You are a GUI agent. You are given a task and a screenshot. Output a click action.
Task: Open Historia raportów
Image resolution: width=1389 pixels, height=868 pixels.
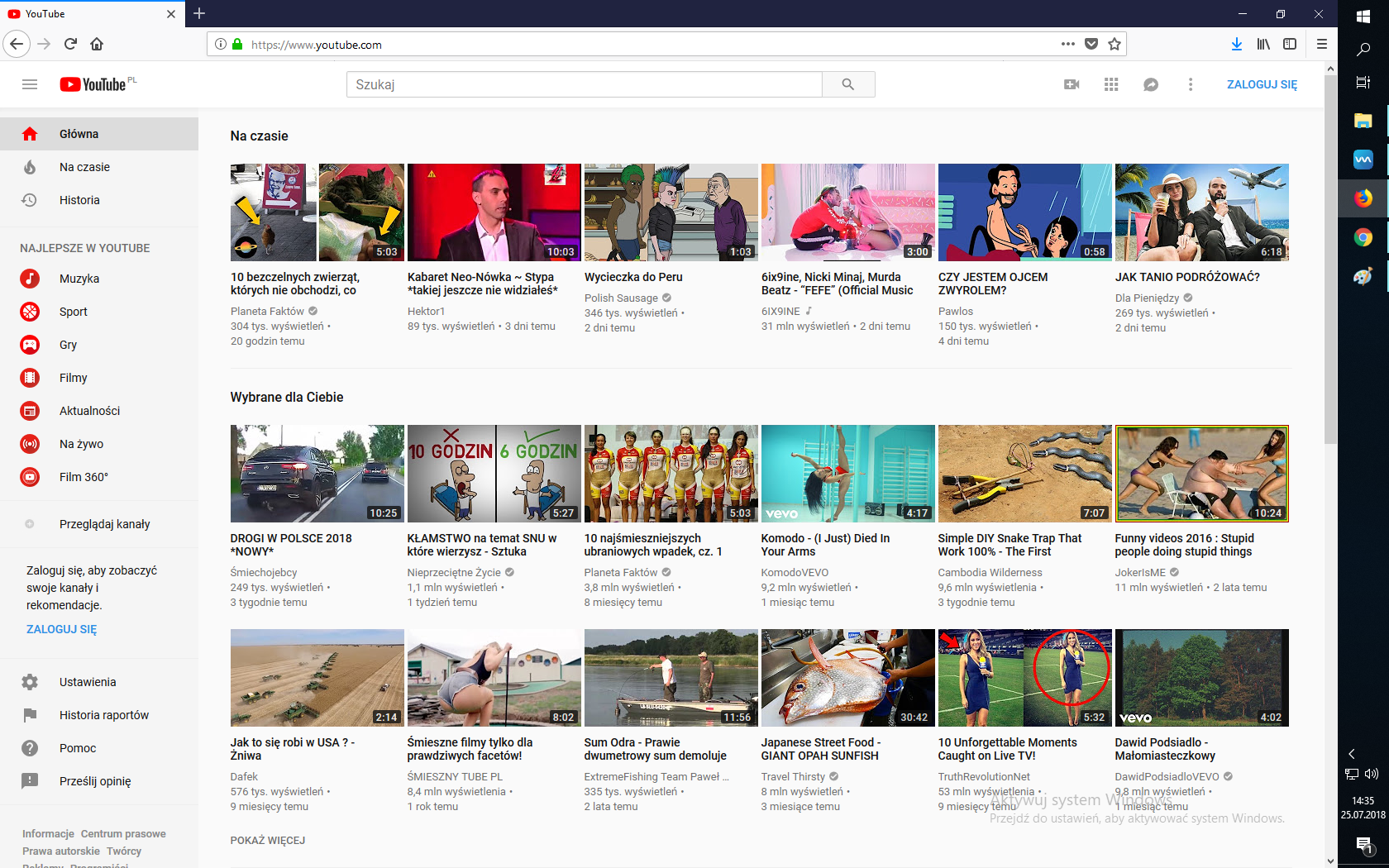coord(99,715)
